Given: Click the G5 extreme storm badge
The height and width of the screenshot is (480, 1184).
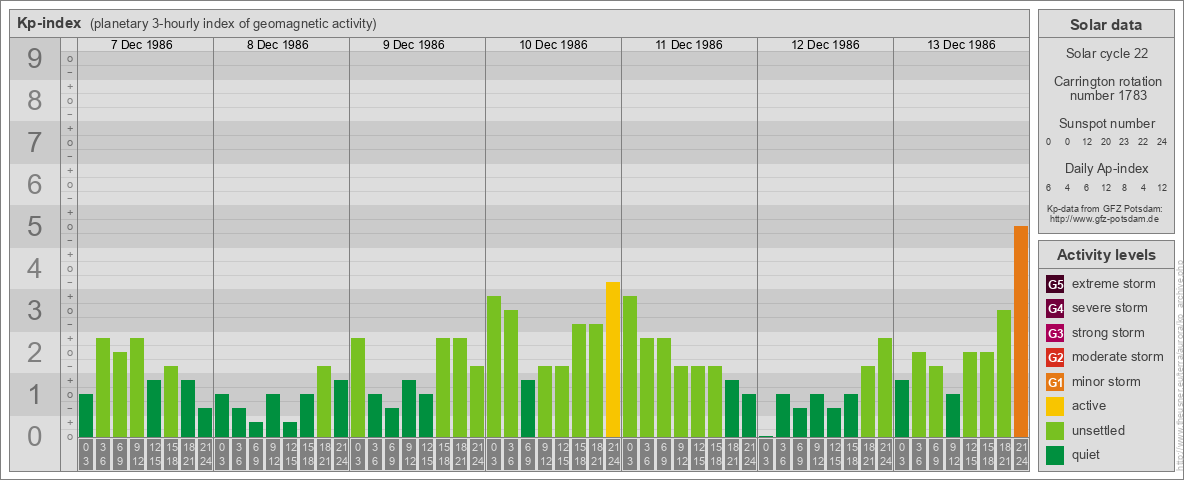Looking at the screenshot, I should pos(1055,285).
